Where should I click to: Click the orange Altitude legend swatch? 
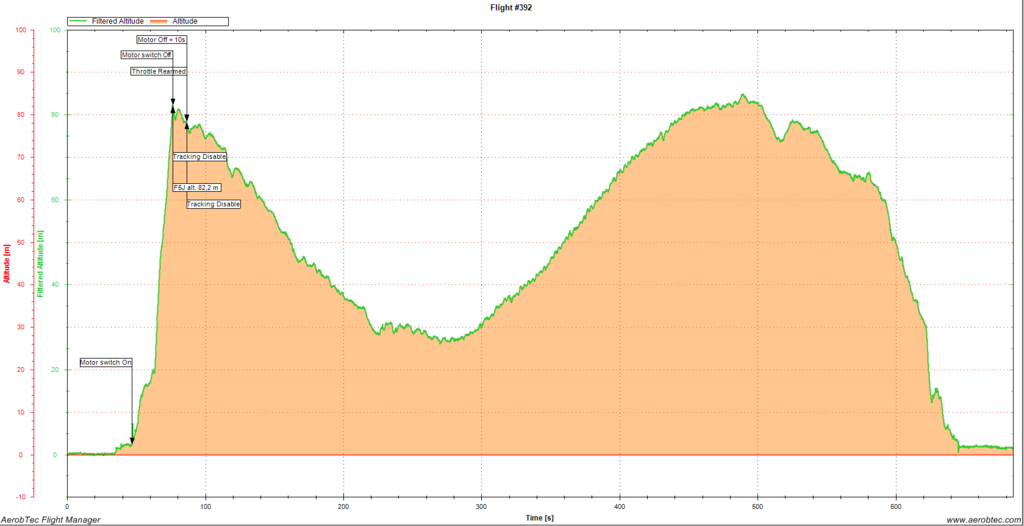point(158,20)
